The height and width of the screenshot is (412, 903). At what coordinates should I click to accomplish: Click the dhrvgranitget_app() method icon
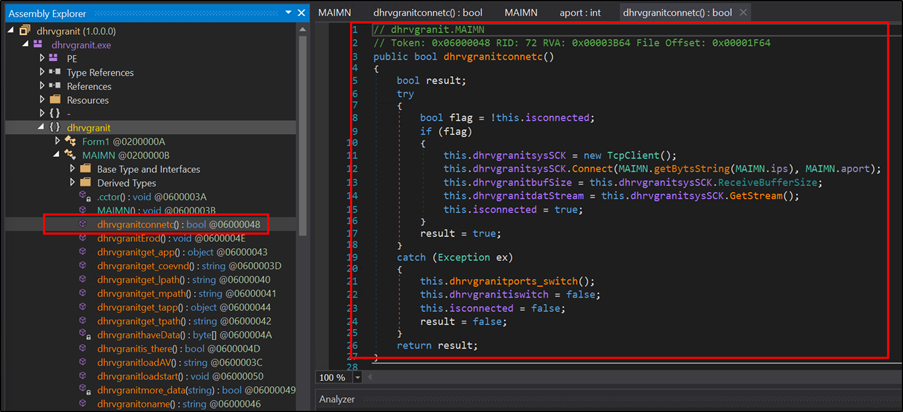coord(83,252)
